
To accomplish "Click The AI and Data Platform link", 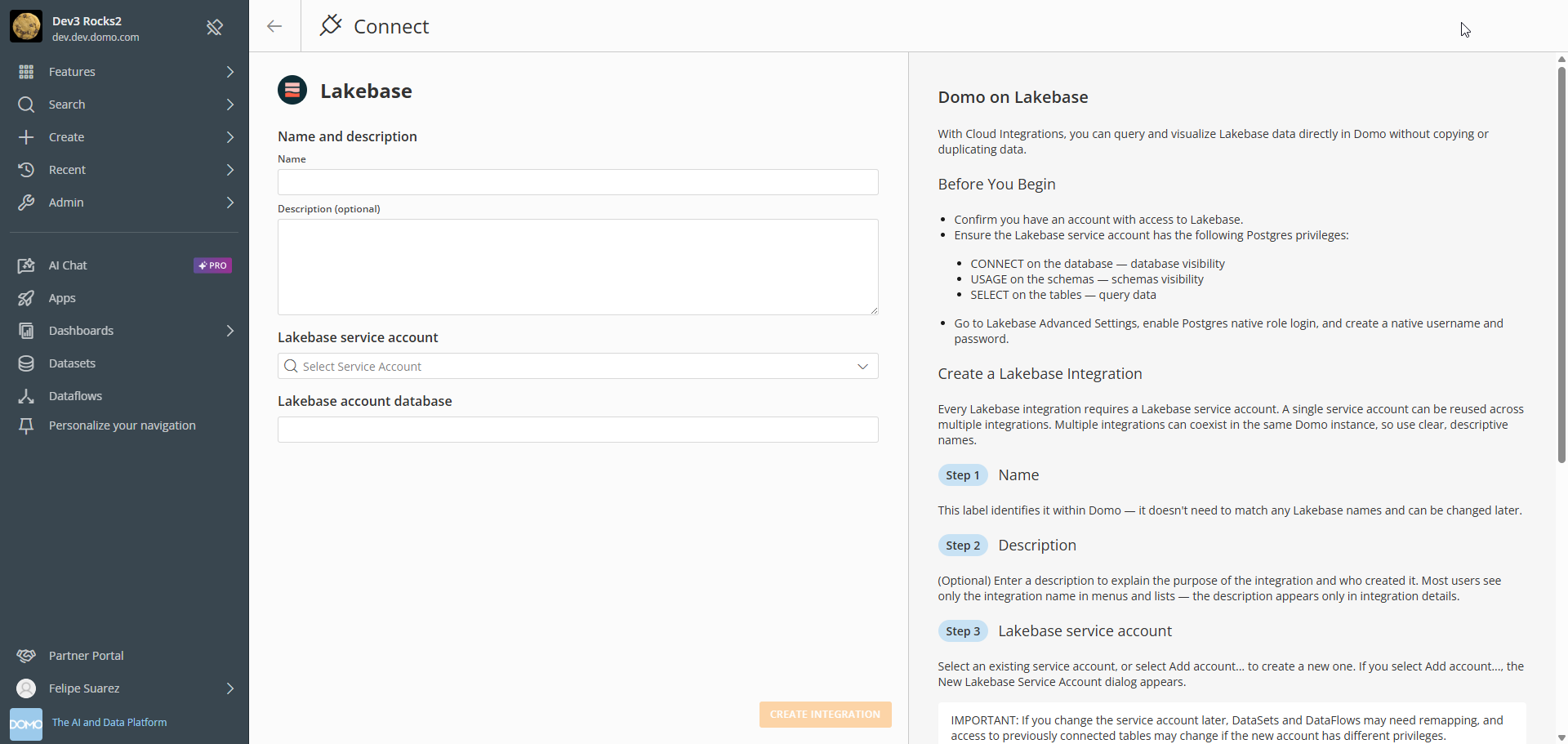I will (x=109, y=723).
